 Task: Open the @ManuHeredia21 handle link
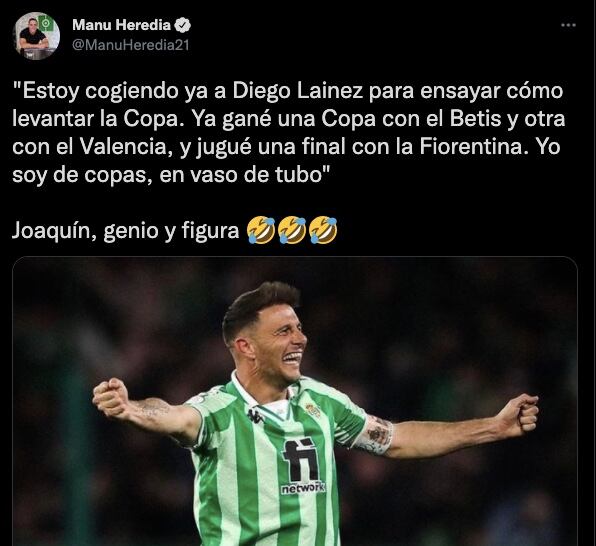point(130,45)
